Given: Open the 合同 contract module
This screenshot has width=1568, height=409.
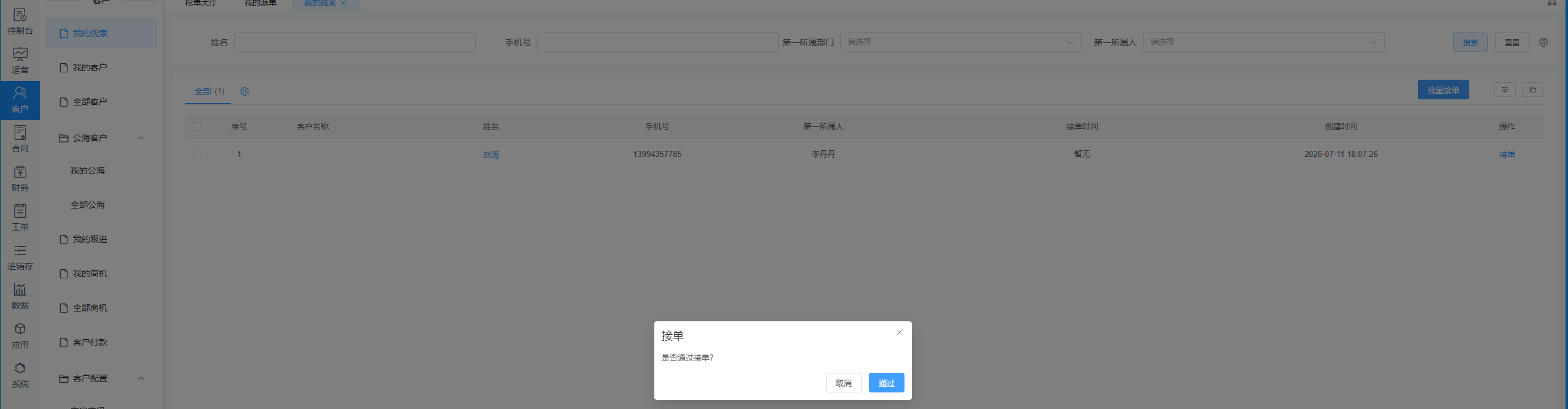Looking at the screenshot, I should [20, 139].
